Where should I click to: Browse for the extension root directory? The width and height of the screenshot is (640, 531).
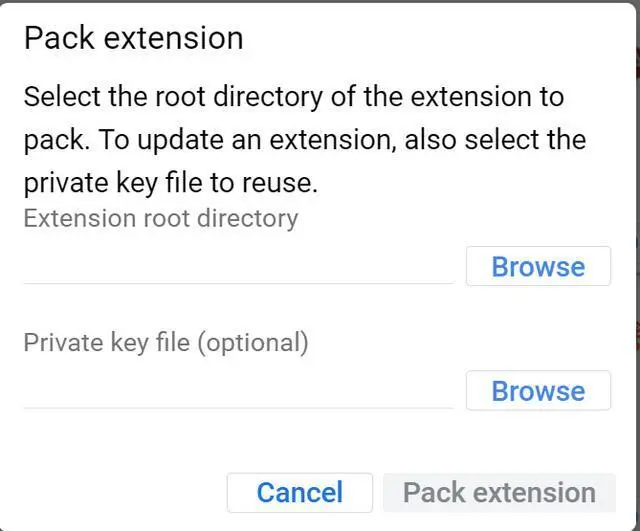[538, 267]
